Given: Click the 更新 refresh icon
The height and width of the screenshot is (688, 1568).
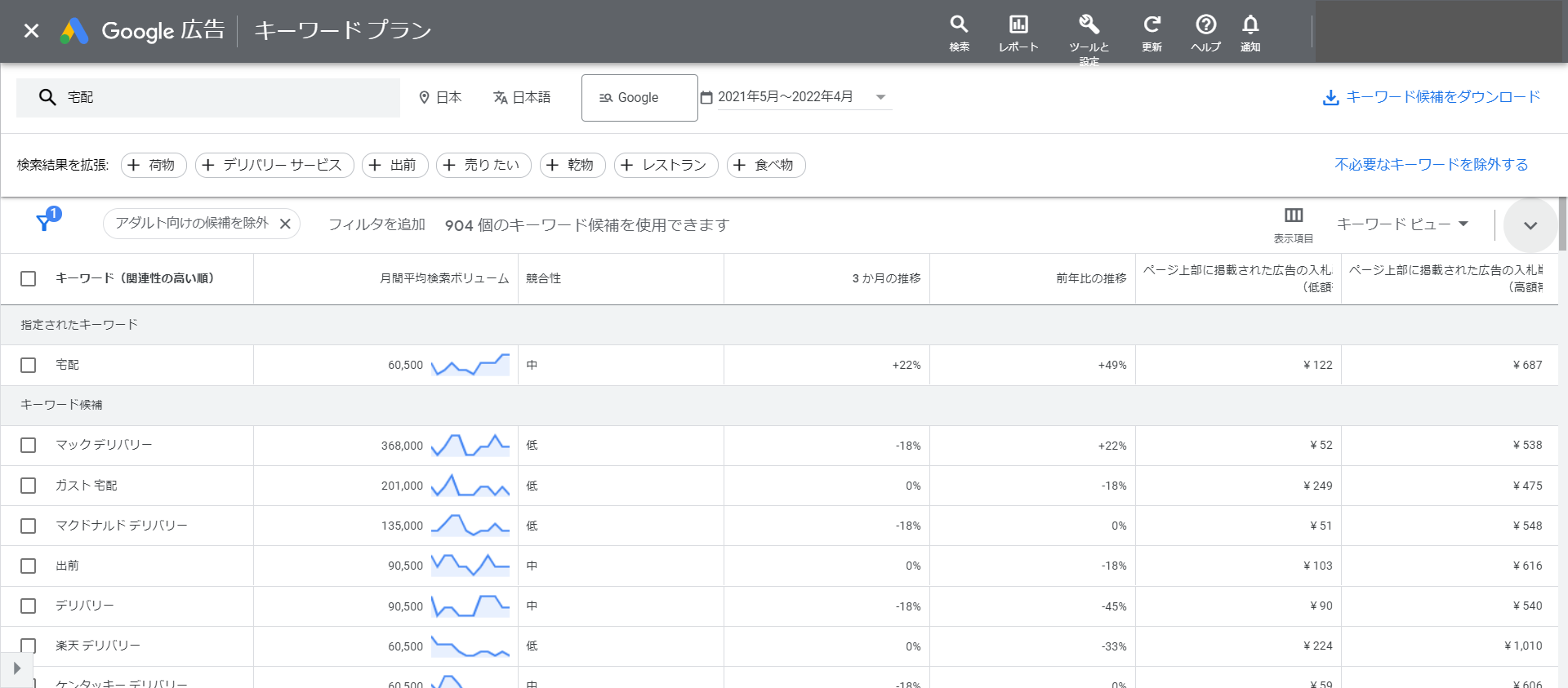Looking at the screenshot, I should coord(1151,33).
